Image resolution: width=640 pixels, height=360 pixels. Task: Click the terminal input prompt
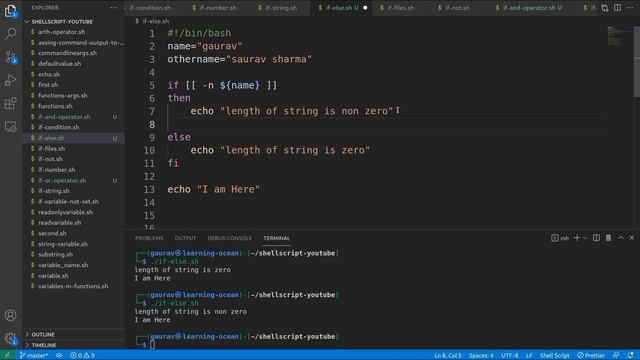pos(152,344)
